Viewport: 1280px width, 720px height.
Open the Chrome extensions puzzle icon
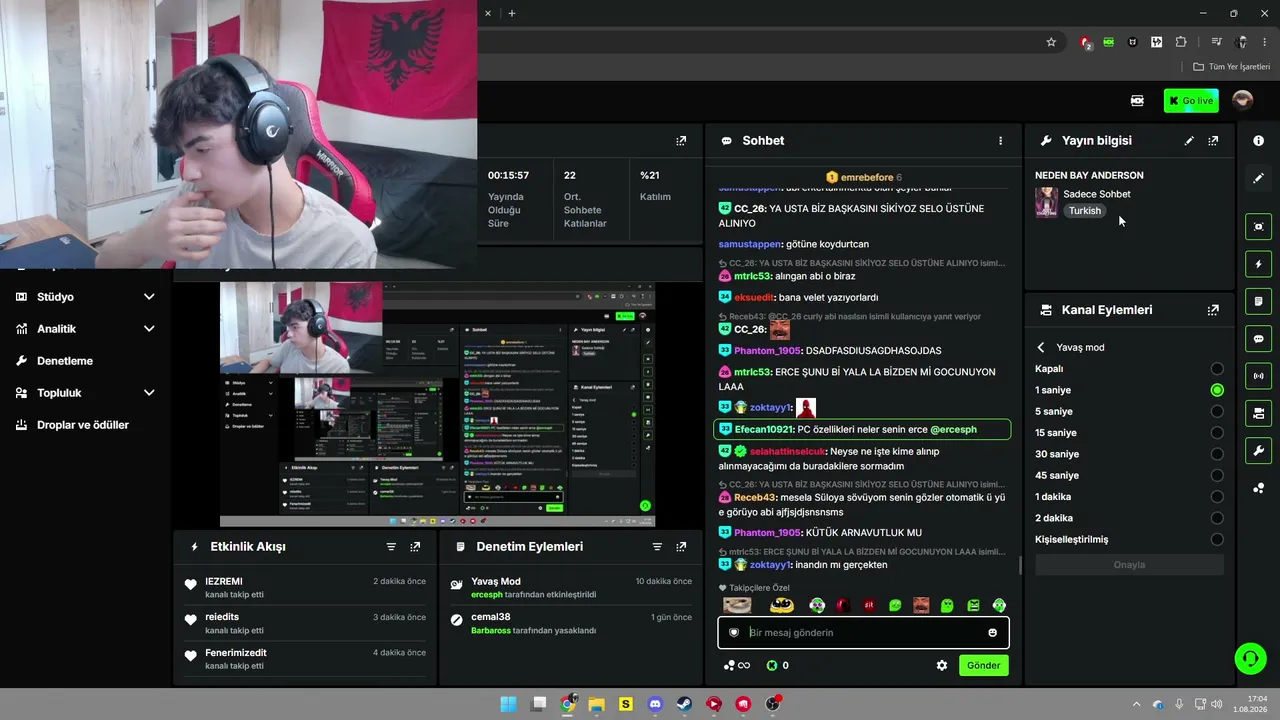(x=1181, y=42)
